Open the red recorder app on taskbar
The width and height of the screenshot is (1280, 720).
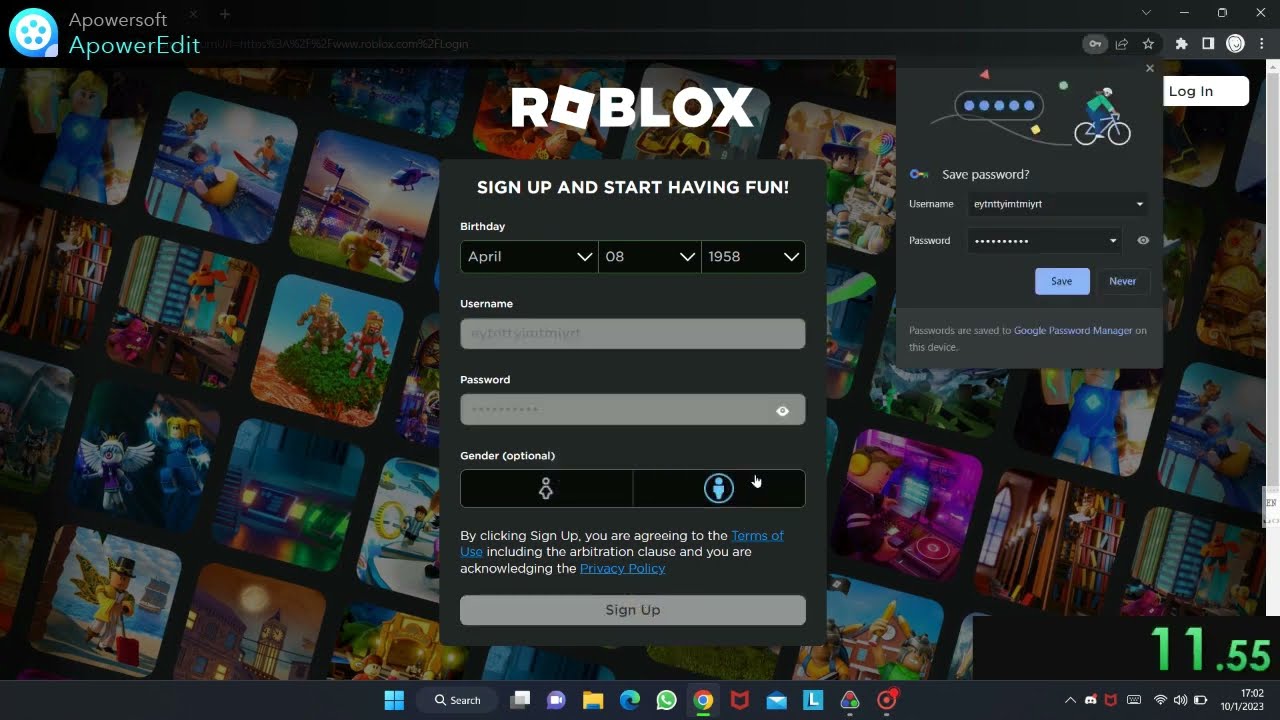point(887,700)
